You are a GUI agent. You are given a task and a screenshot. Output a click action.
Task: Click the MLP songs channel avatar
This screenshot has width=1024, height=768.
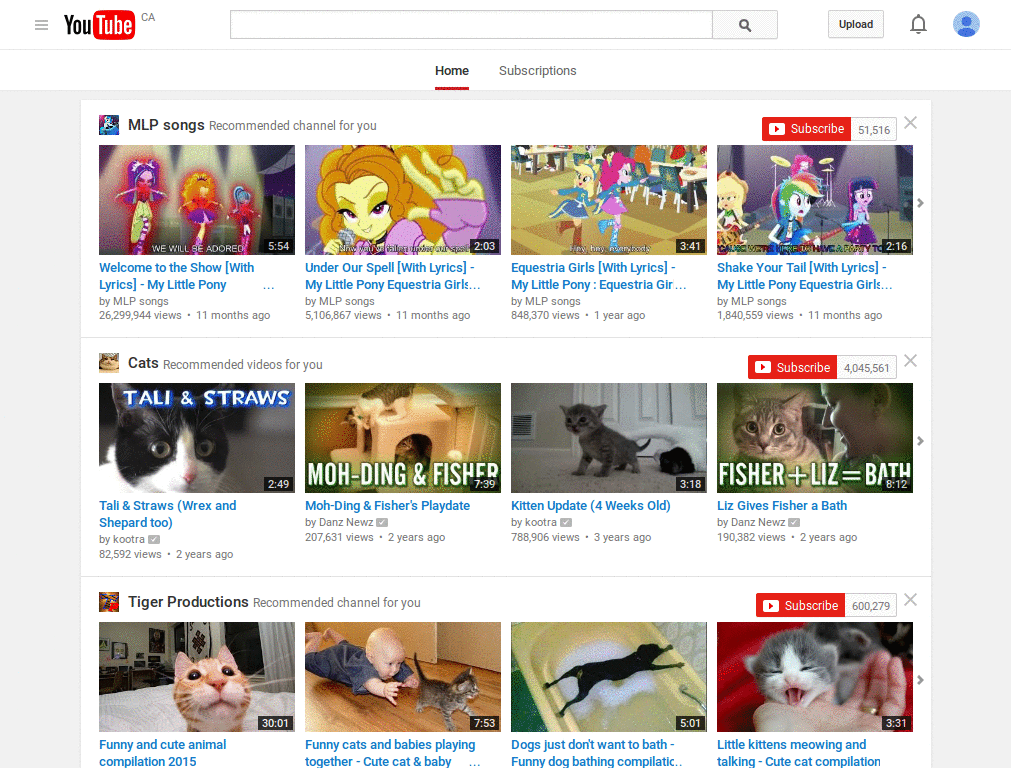[x=109, y=125]
